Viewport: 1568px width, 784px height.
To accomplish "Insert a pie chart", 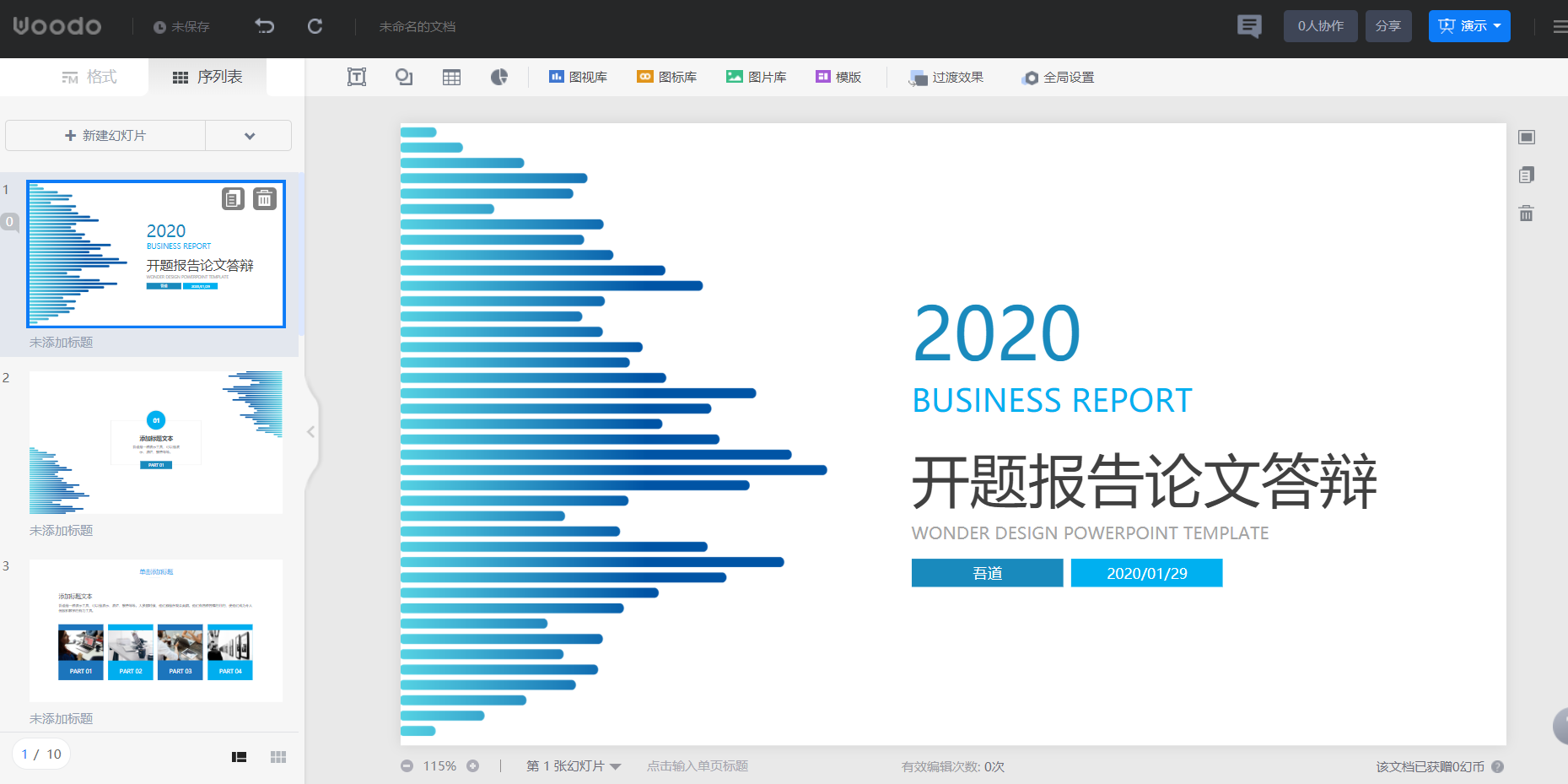I will pos(499,77).
